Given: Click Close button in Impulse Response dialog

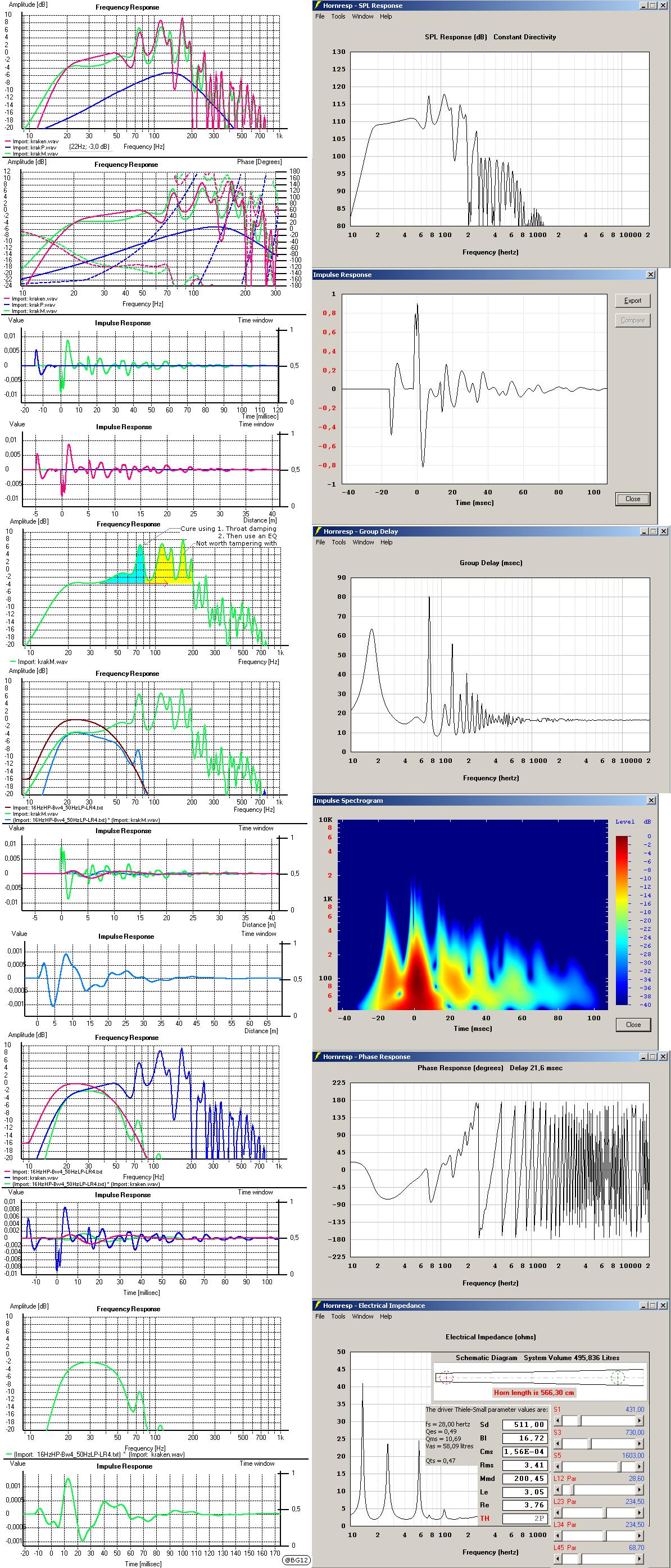Looking at the screenshot, I should click(x=633, y=498).
